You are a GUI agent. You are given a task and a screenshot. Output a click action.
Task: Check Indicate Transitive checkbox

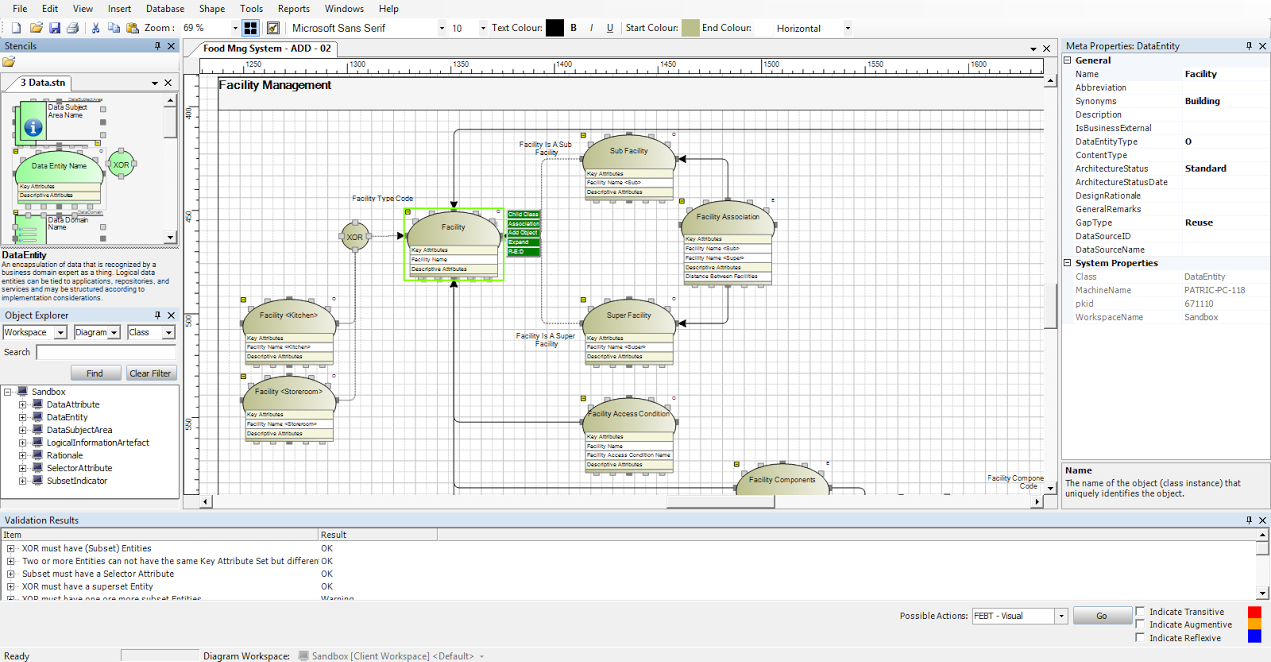(1141, 612)
